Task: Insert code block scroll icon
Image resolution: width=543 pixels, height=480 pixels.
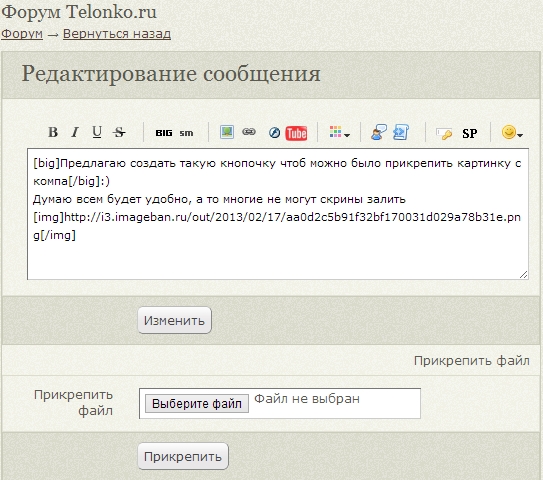Action: click(x=401, y=132)
